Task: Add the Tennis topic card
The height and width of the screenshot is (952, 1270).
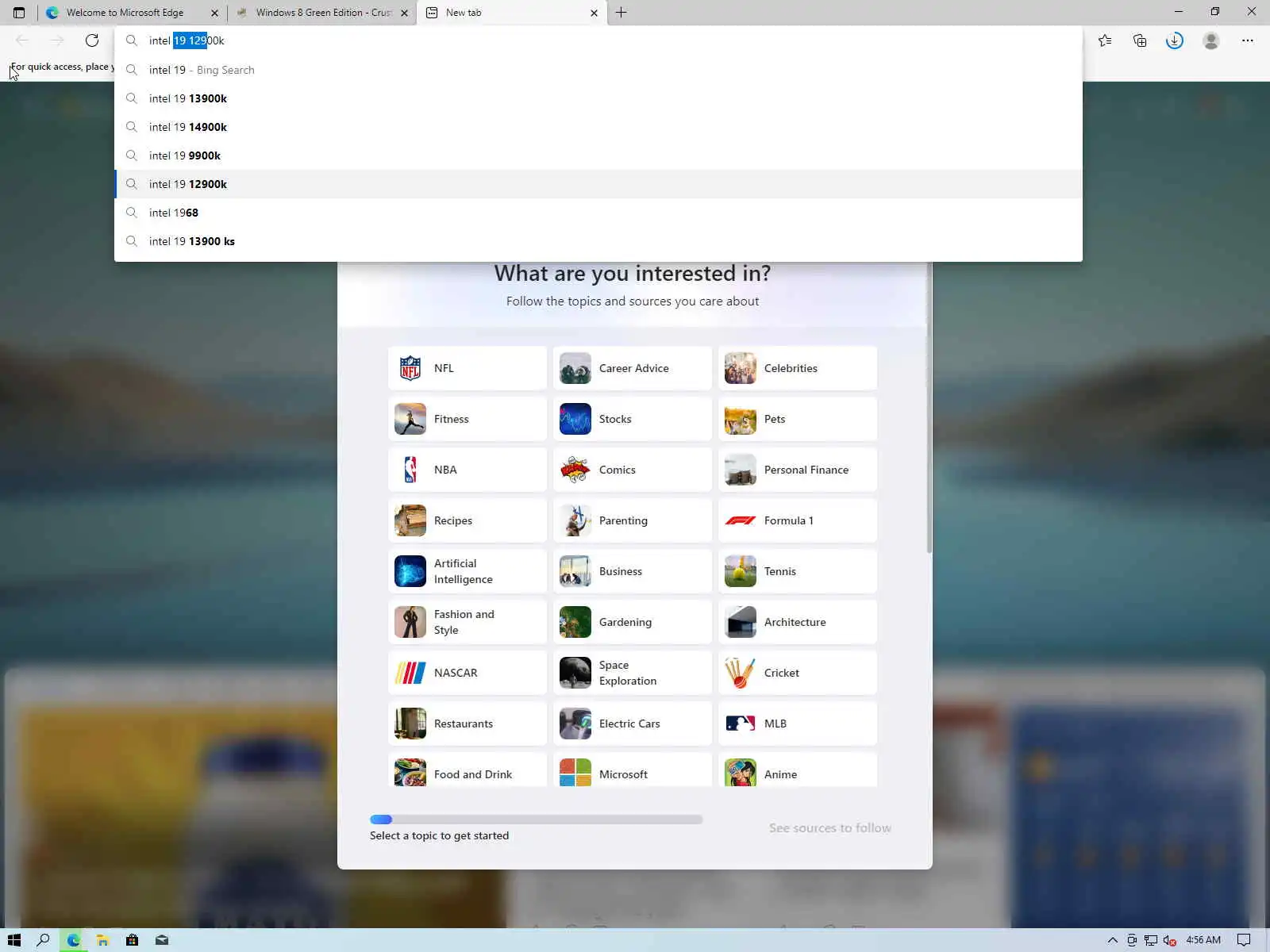Action: coord(798,571)
